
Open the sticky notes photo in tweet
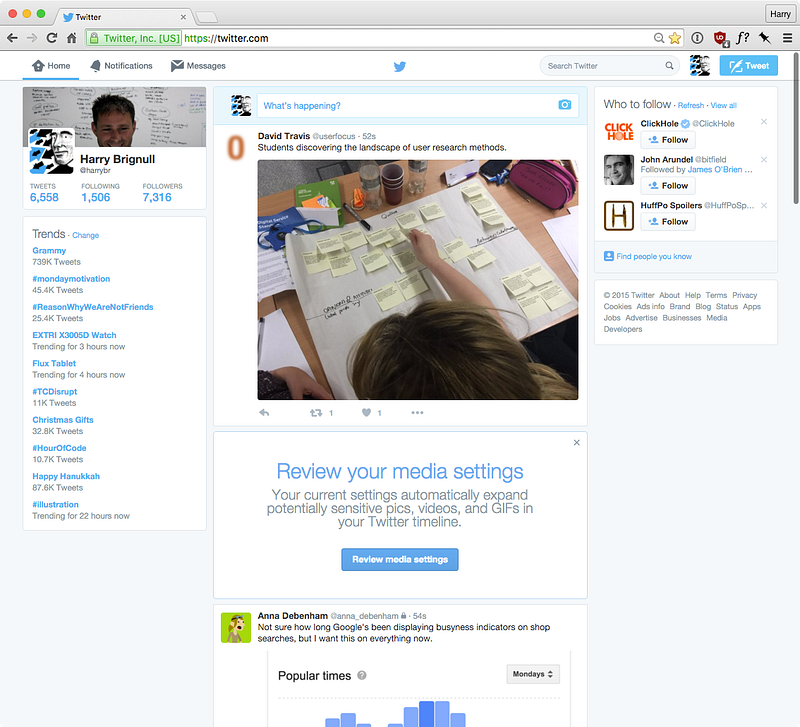tap(417, 280)
